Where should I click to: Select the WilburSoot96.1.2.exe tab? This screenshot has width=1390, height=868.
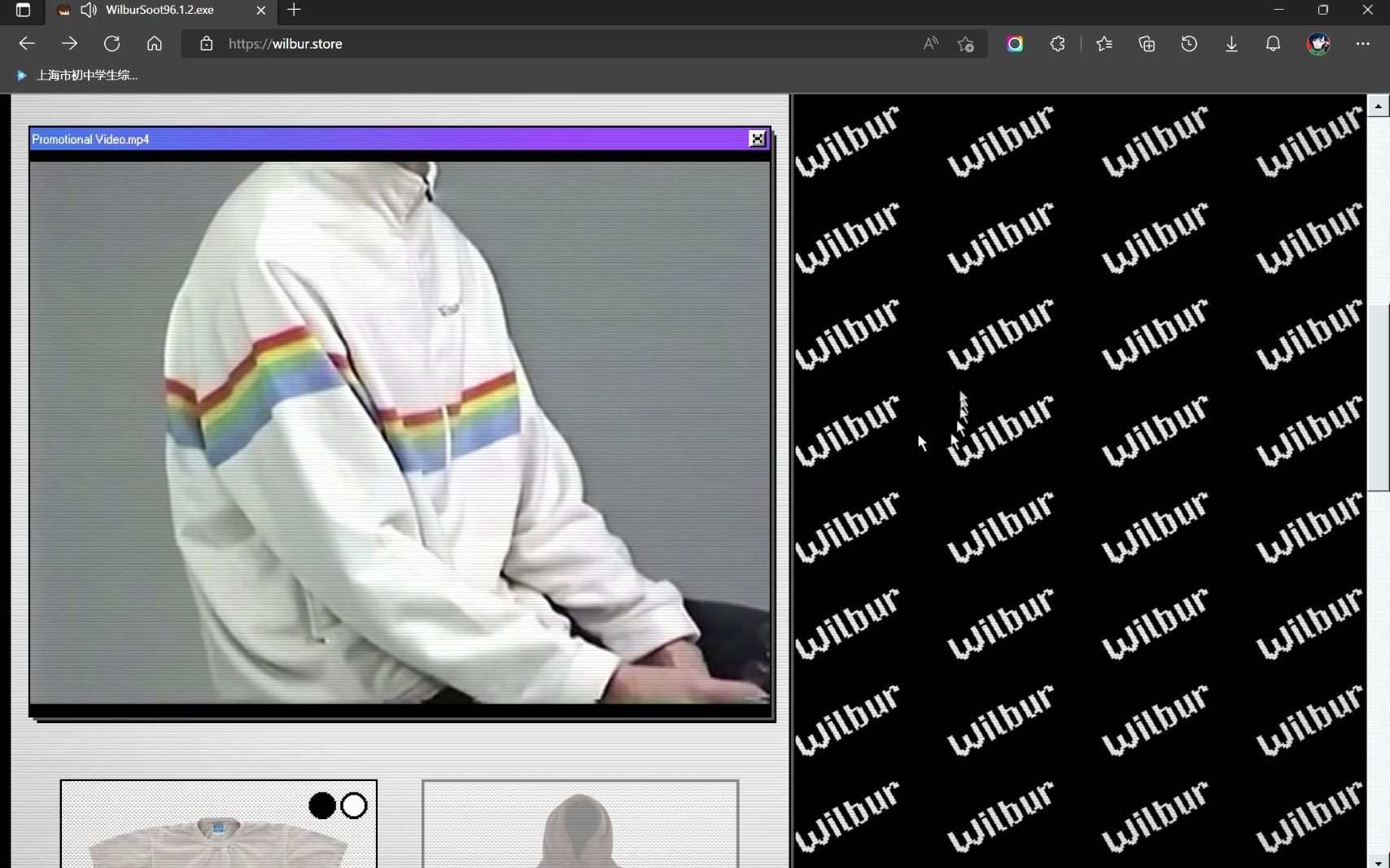[160, 11]
